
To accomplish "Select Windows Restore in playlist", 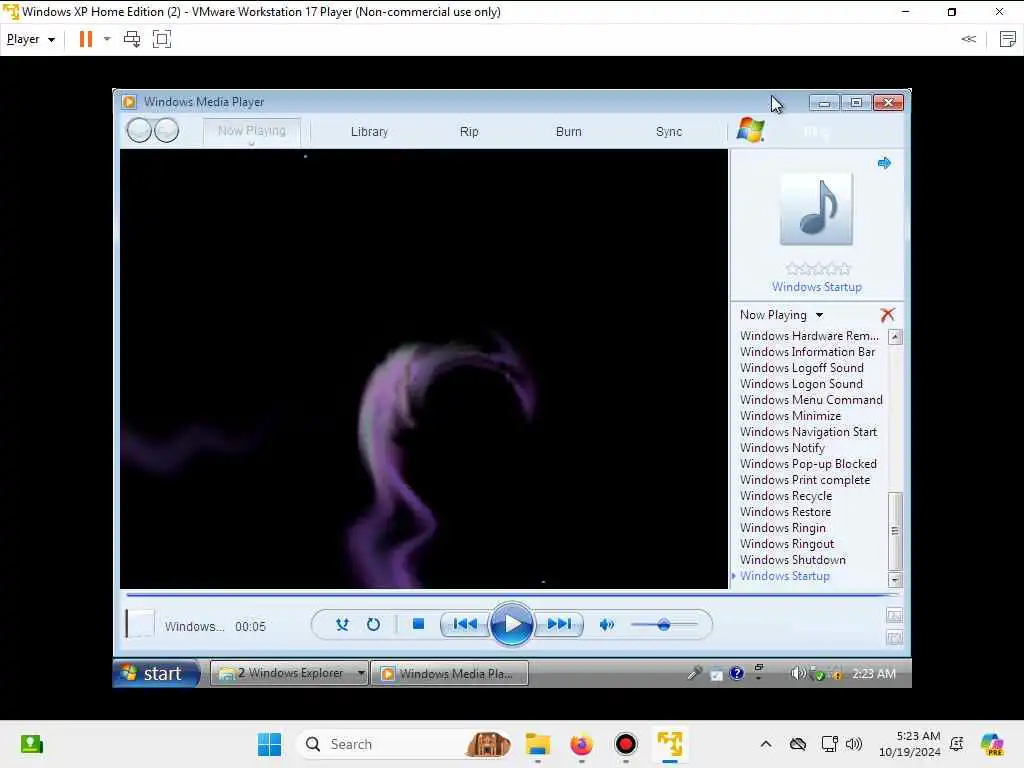I will (785, 512).
